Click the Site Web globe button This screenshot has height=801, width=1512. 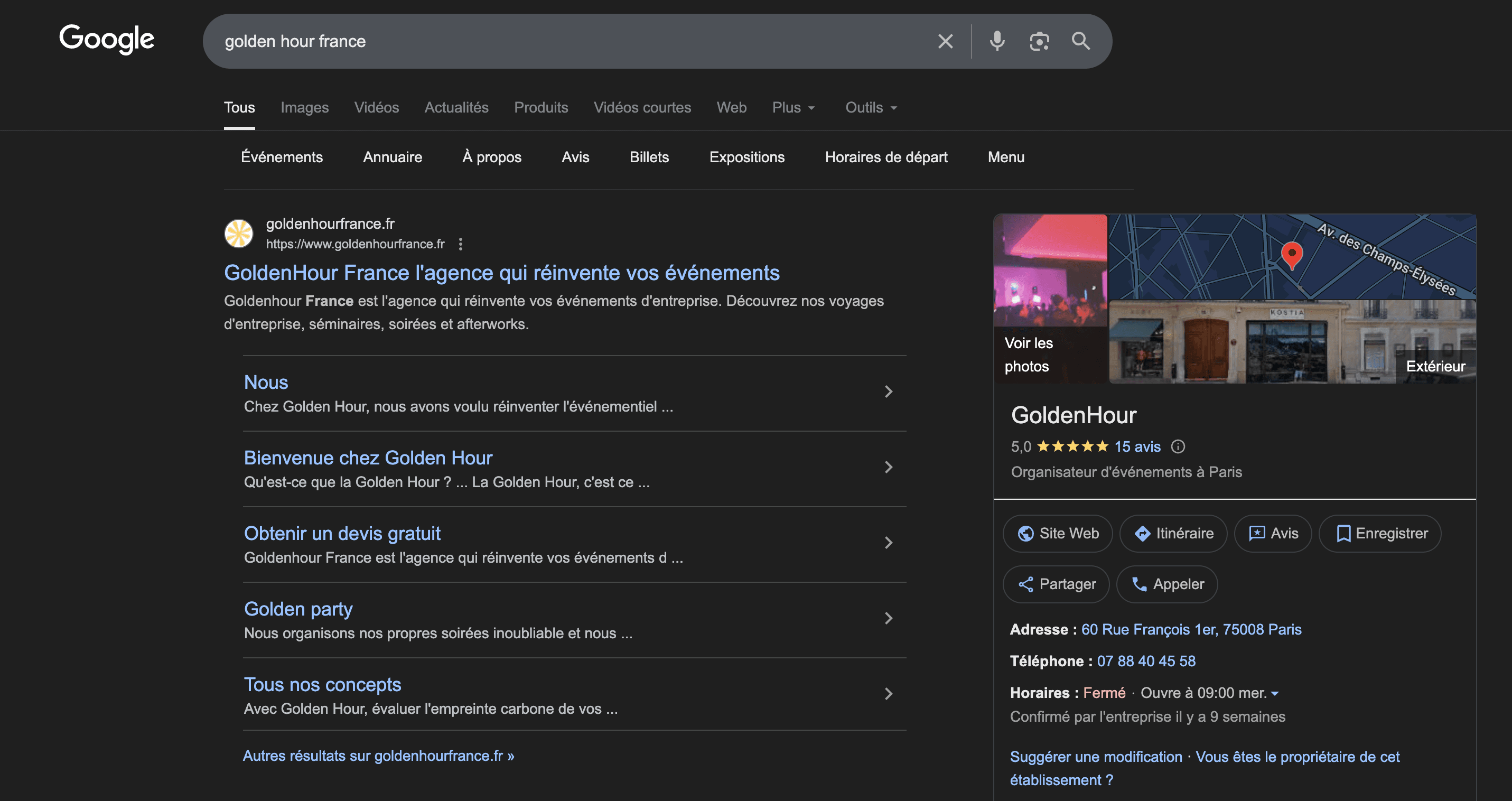coord(1057,534)
